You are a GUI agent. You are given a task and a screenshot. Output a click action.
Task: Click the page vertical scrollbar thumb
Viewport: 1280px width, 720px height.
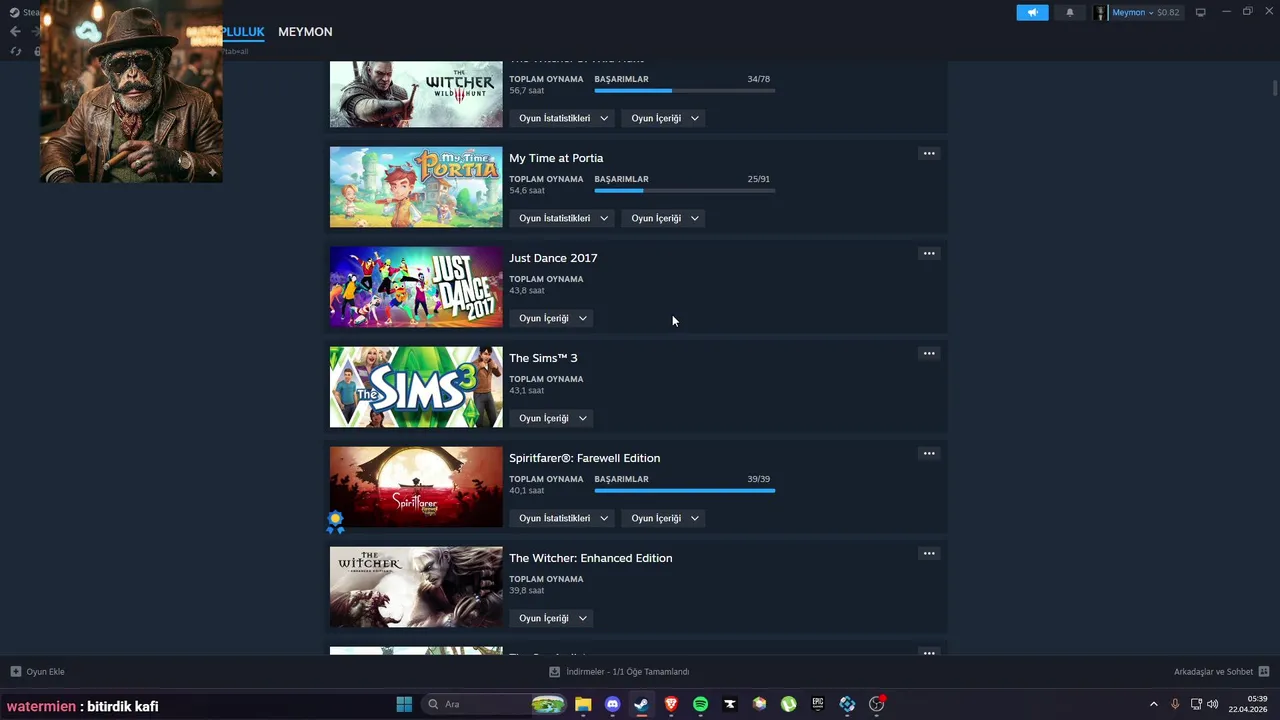[1274, 88]
